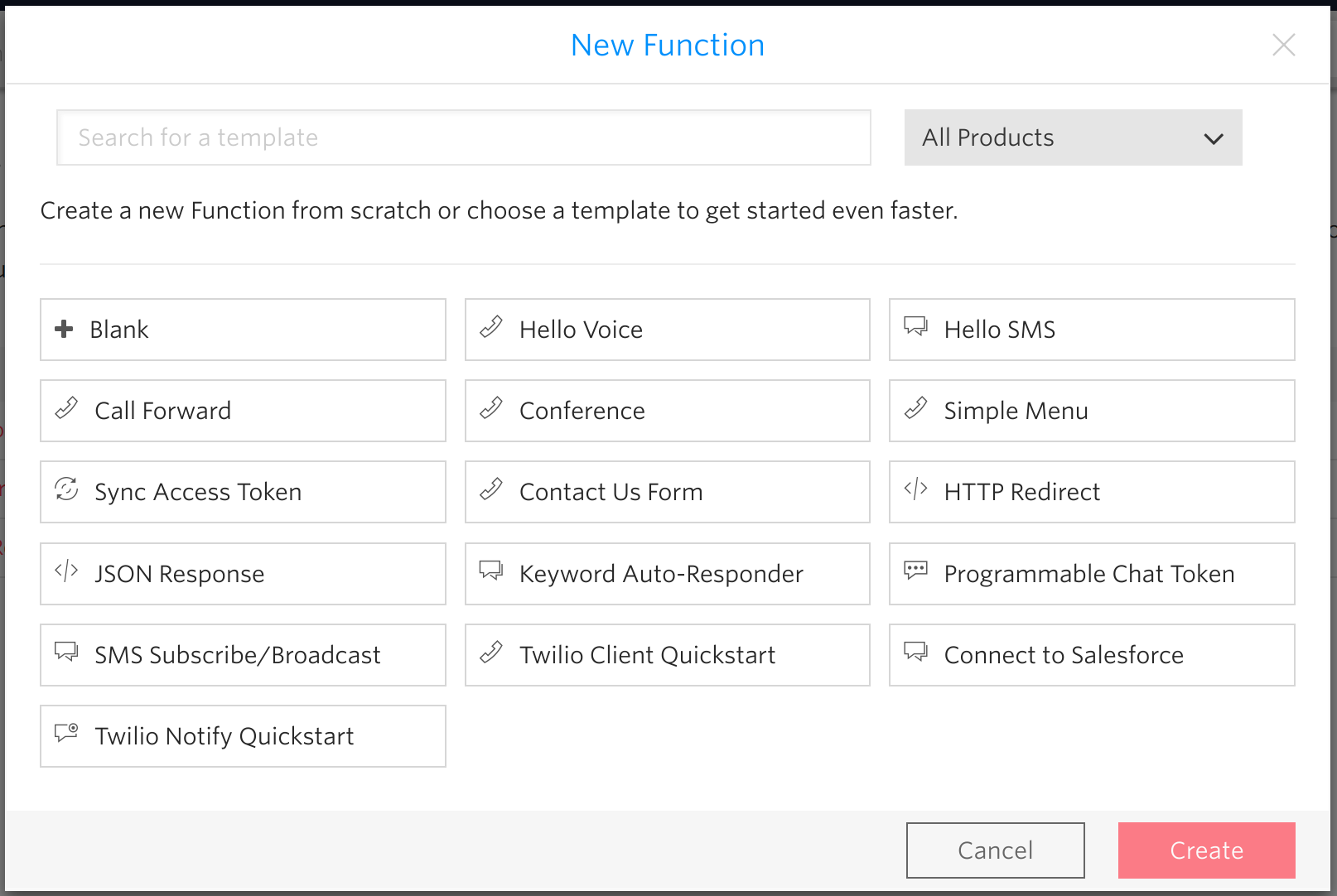Select the Simple Menu template
This screenshot has height=896, width=1337.
(1091, 411)
